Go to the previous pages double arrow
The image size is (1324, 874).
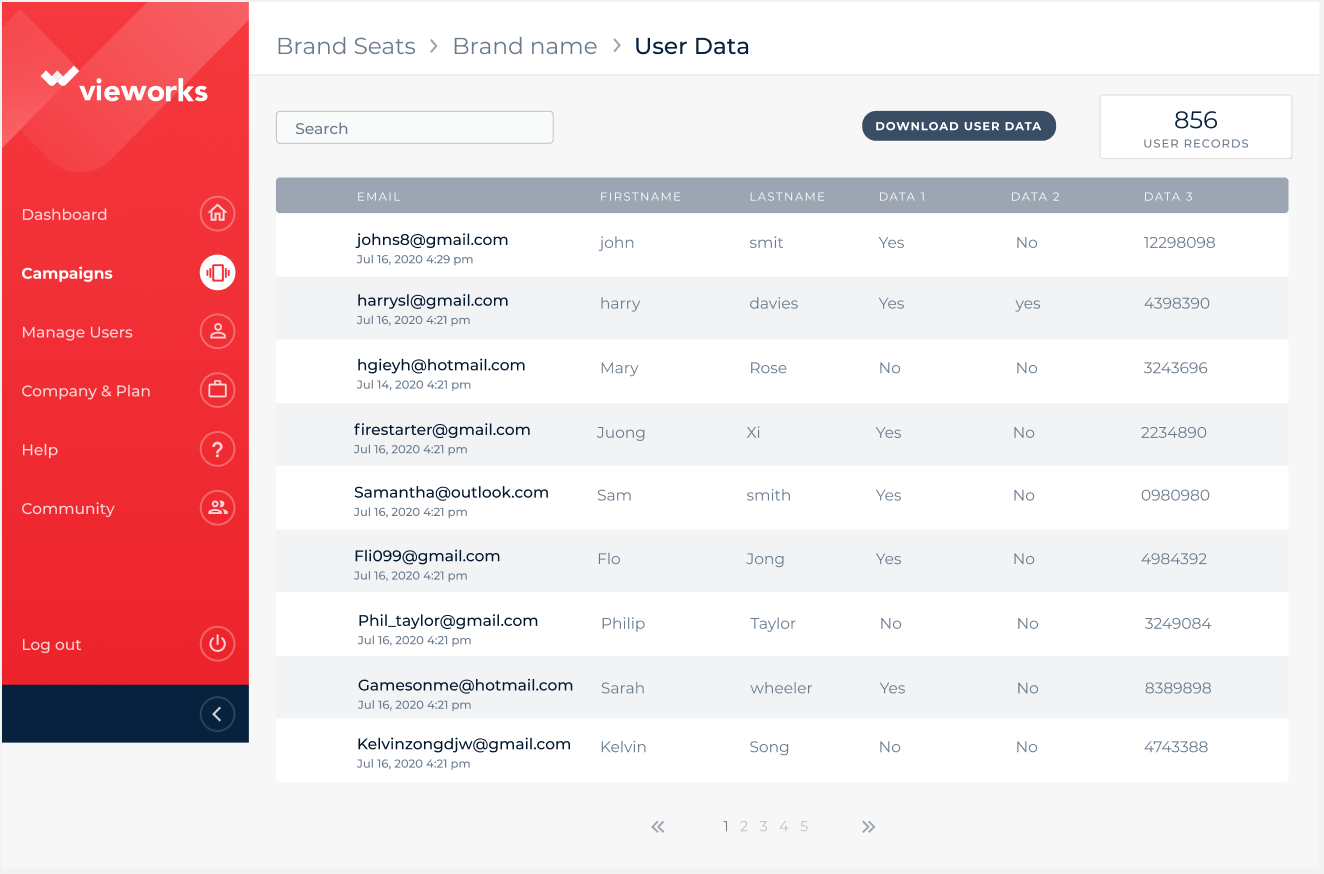tap(658, 827)
